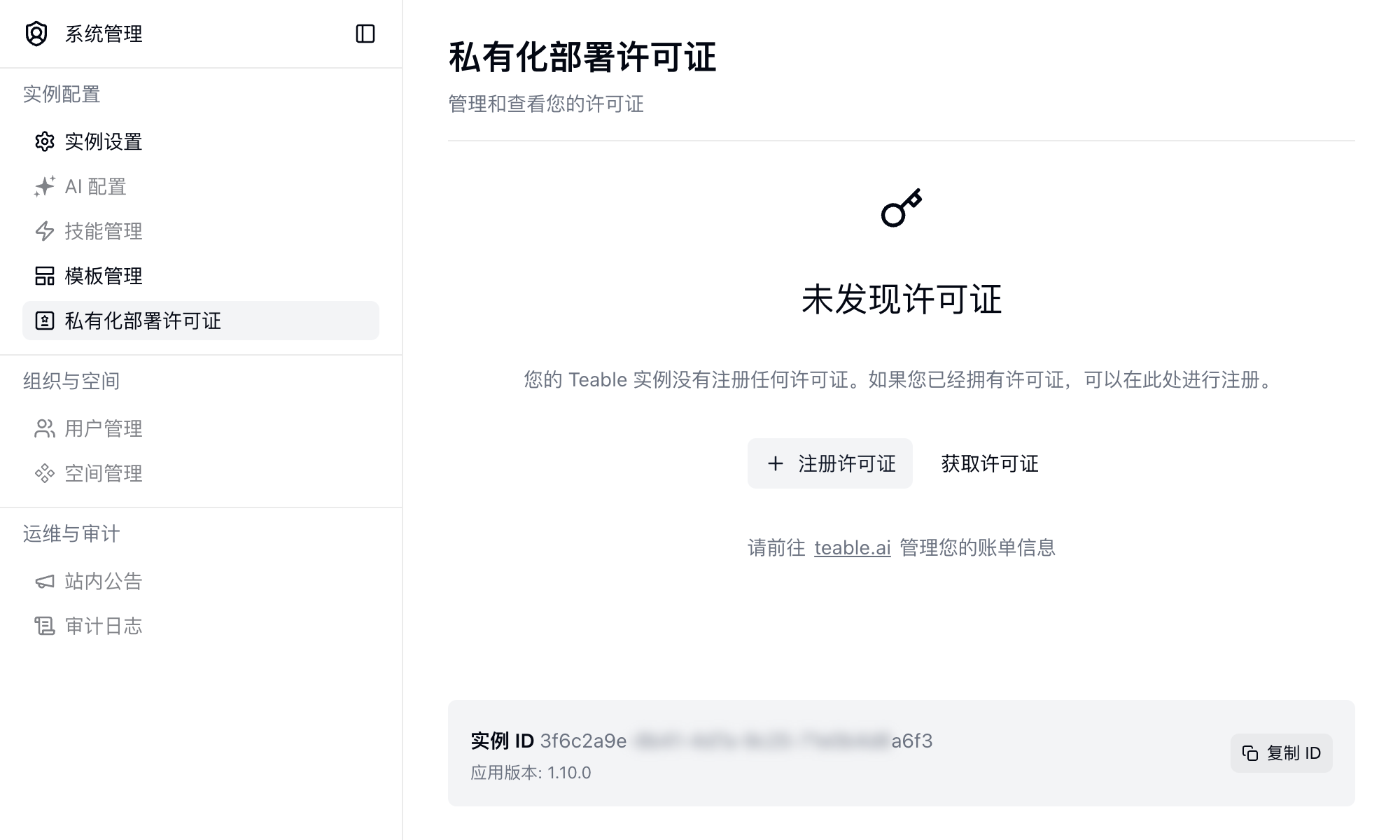
Task: Click the 实例 ID value text
Action: pos(736,741)
